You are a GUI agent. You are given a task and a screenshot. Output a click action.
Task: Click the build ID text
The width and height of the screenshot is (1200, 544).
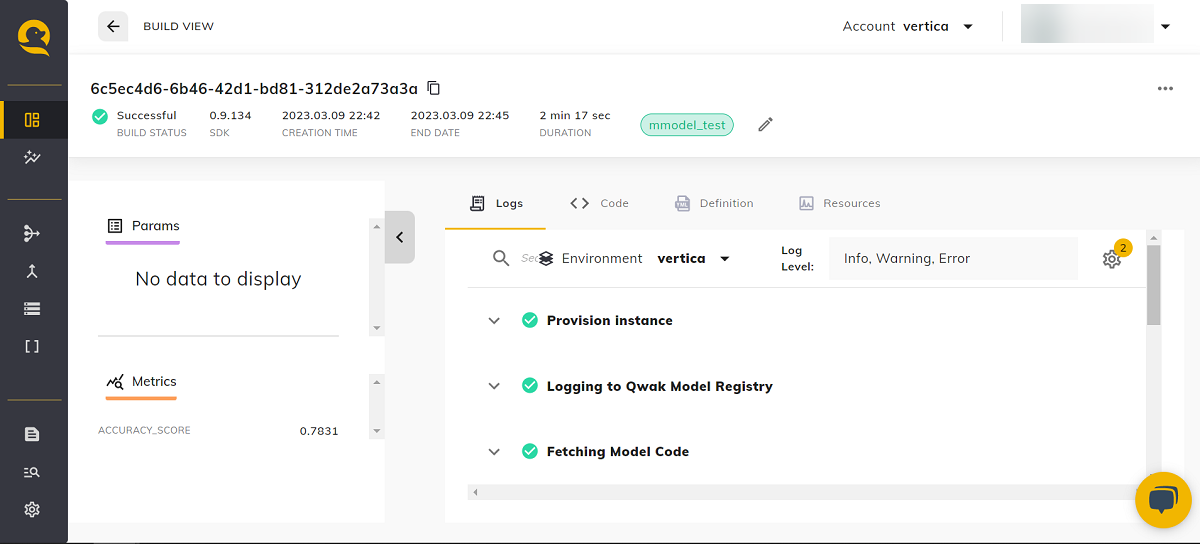[254, 88]
